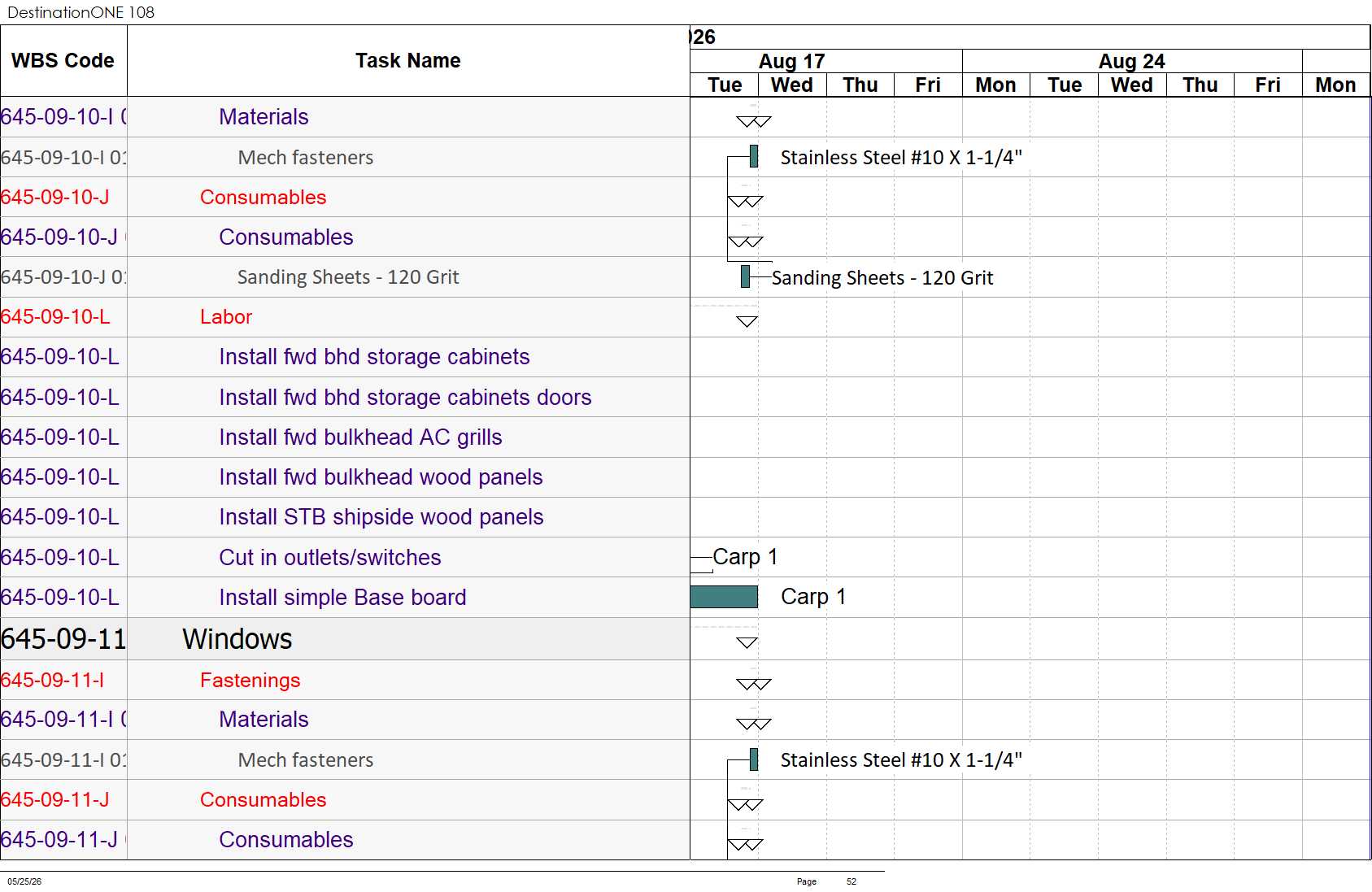Click the Windows summary triangle marker
Screen dimensions: 1372x892
pos(747,642)
